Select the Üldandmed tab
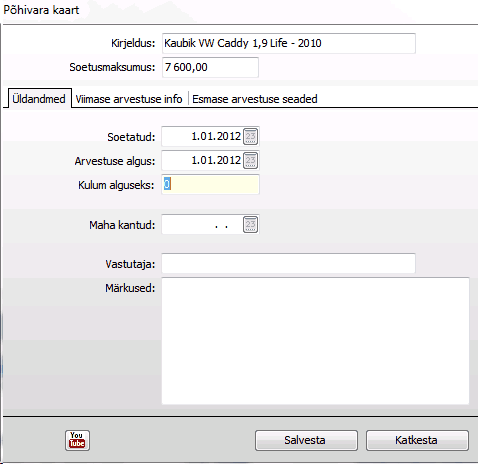 tap(39, 99)
